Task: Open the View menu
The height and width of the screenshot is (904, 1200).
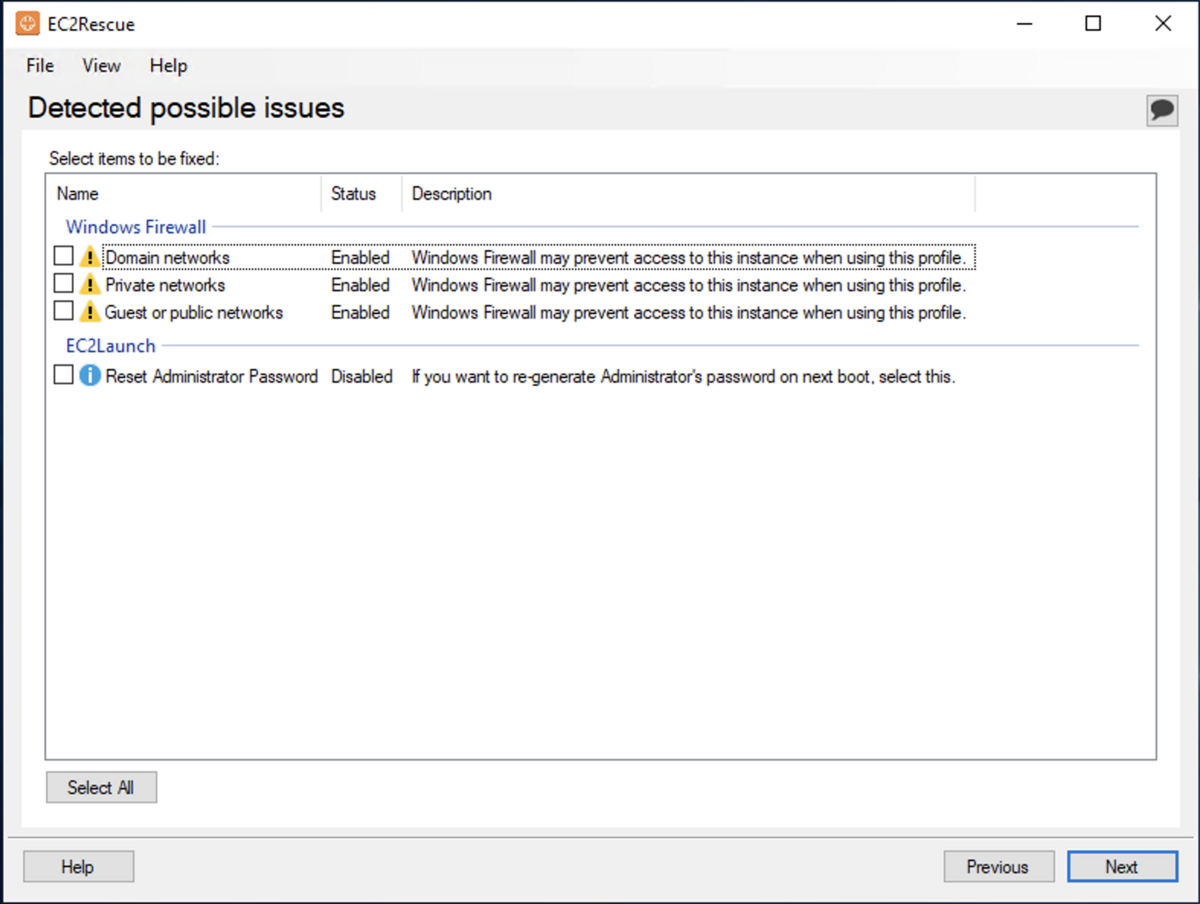Action: click(101, 66)
